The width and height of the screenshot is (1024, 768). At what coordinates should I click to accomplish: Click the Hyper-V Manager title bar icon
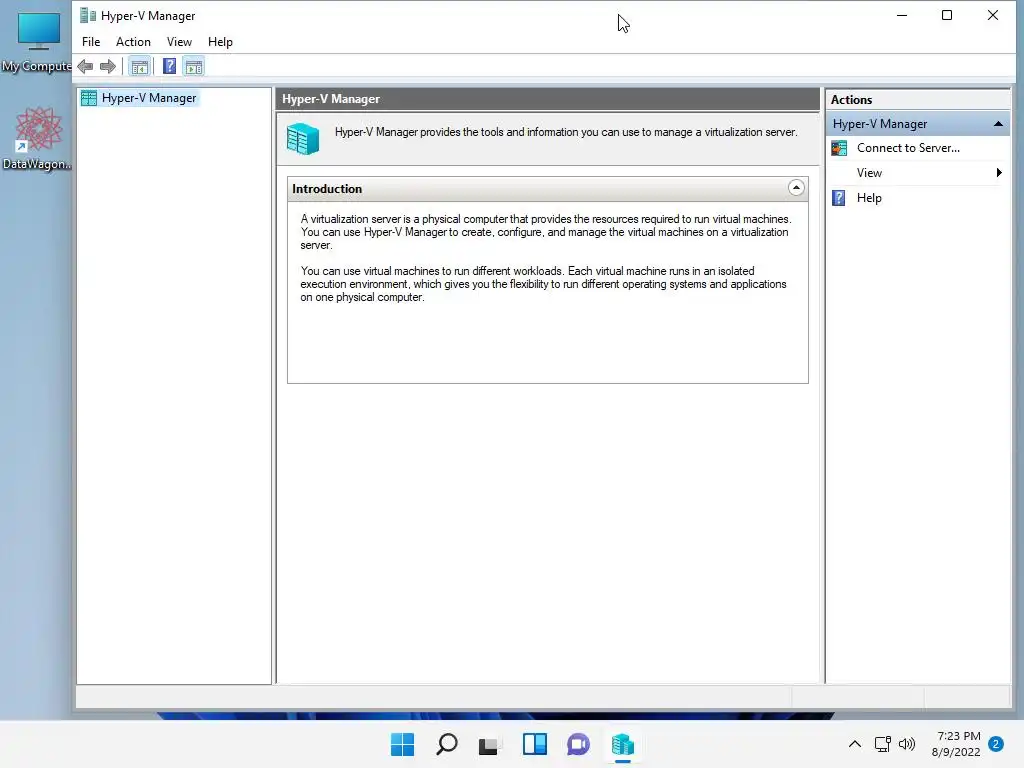[88, 15]
